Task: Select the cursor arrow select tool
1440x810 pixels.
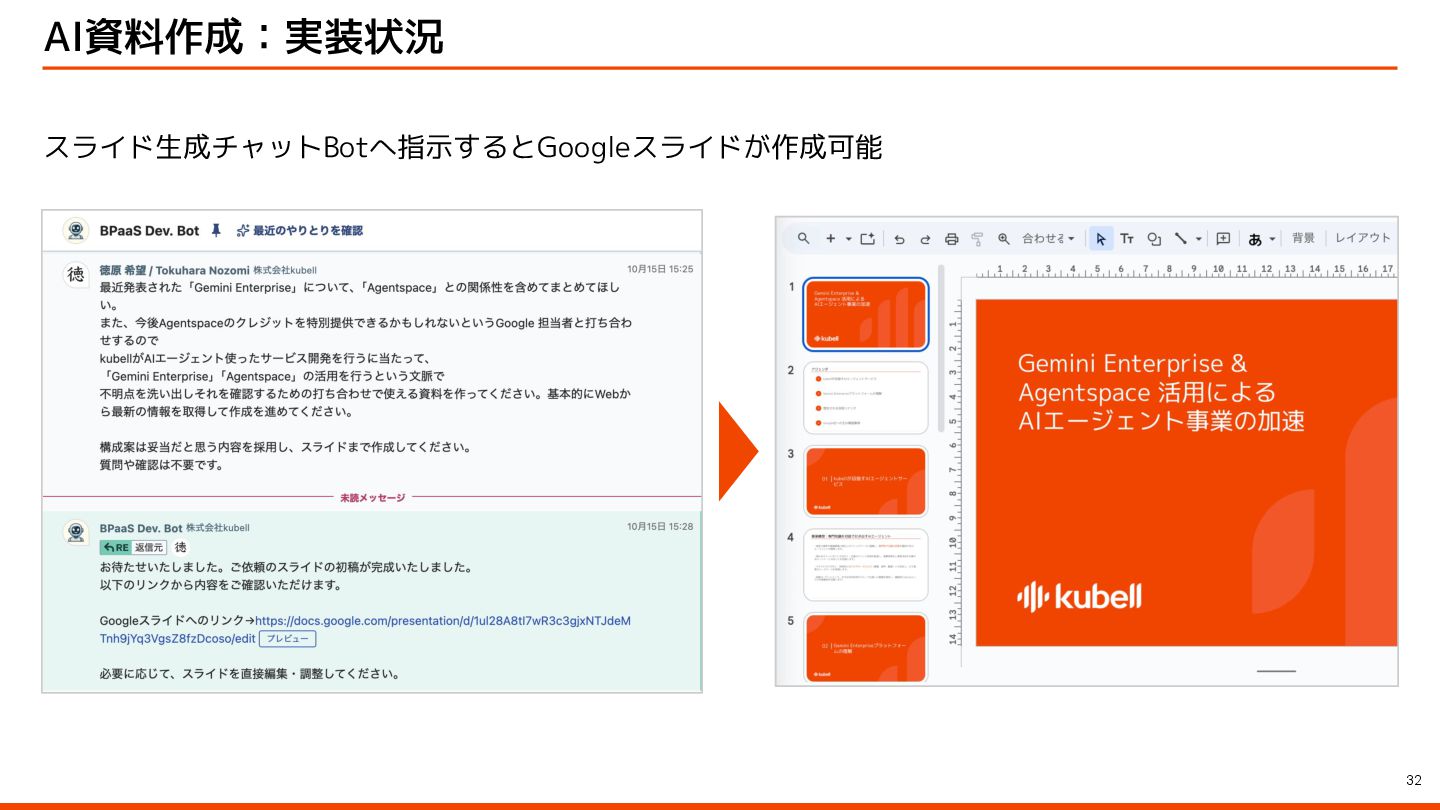Action: pyautogui.click(x=1100, y=238)
